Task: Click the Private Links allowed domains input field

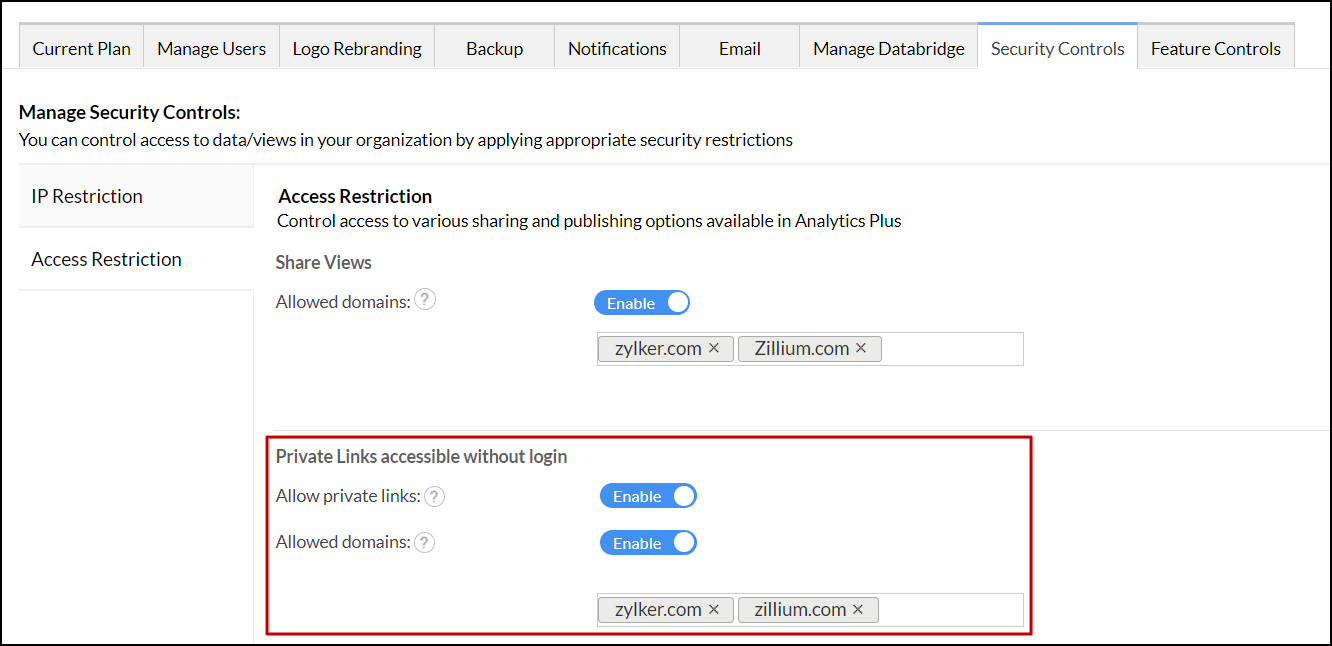Action: click(x=948, y=610)
